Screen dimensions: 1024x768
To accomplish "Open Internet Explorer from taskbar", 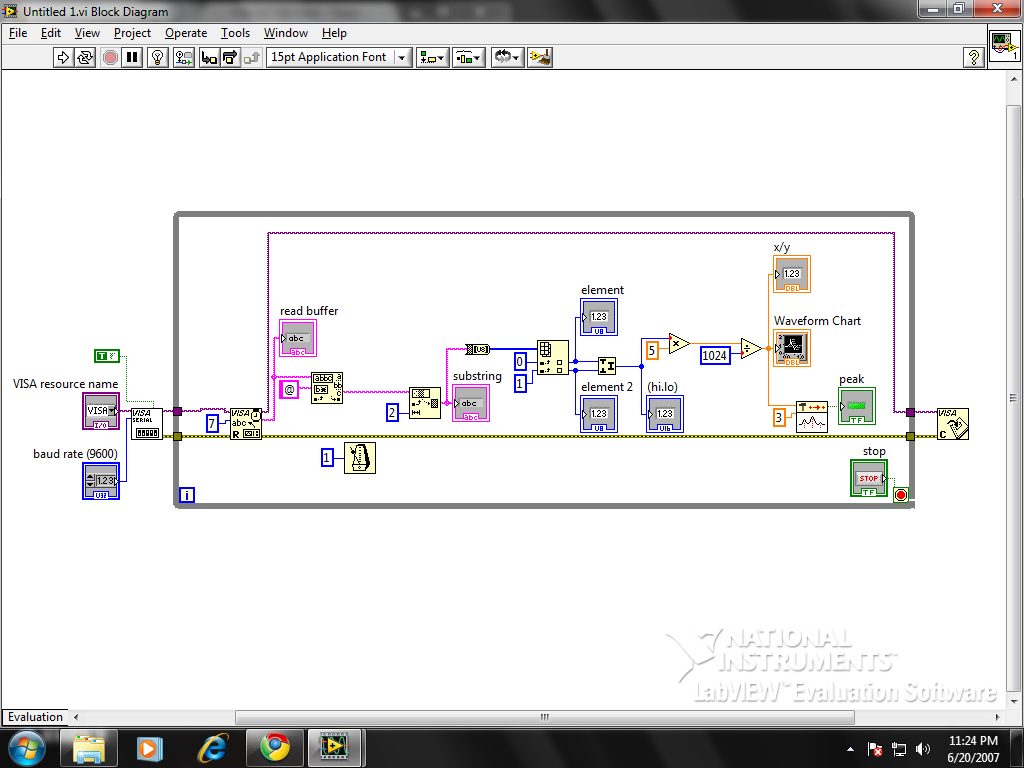I will [x=213, y=748].
